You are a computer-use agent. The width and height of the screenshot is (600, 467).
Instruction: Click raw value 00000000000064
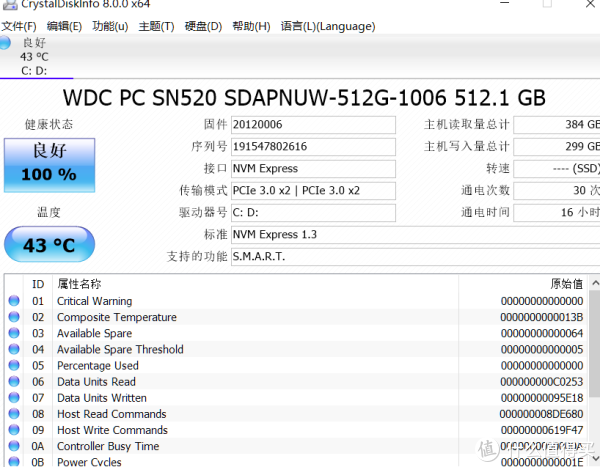click(x=541, y=333)
